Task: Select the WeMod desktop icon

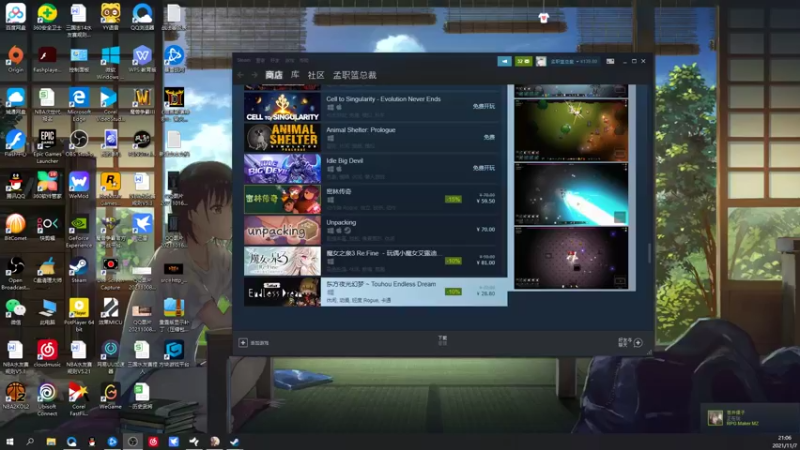Action: tap(79, 186)
